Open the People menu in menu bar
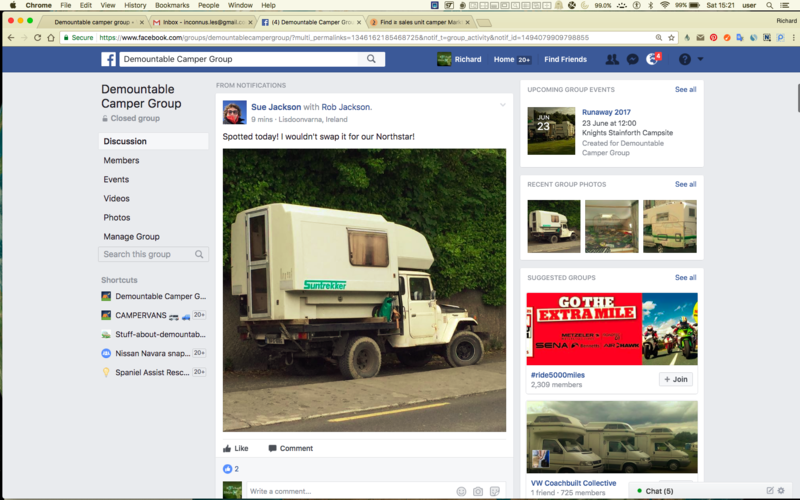800x500 pixels. 208,5
